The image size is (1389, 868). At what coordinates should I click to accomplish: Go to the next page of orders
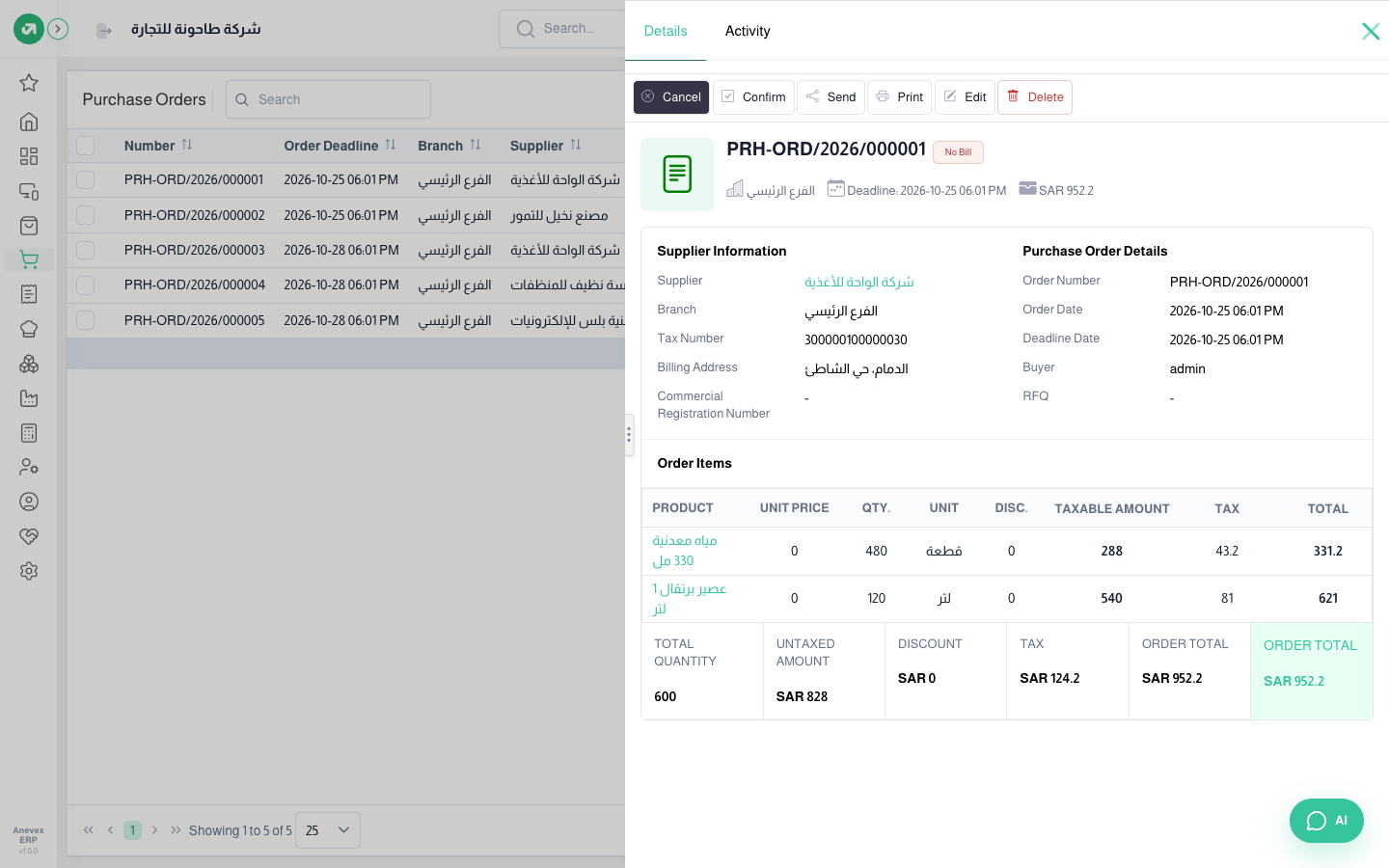(154, 830)
